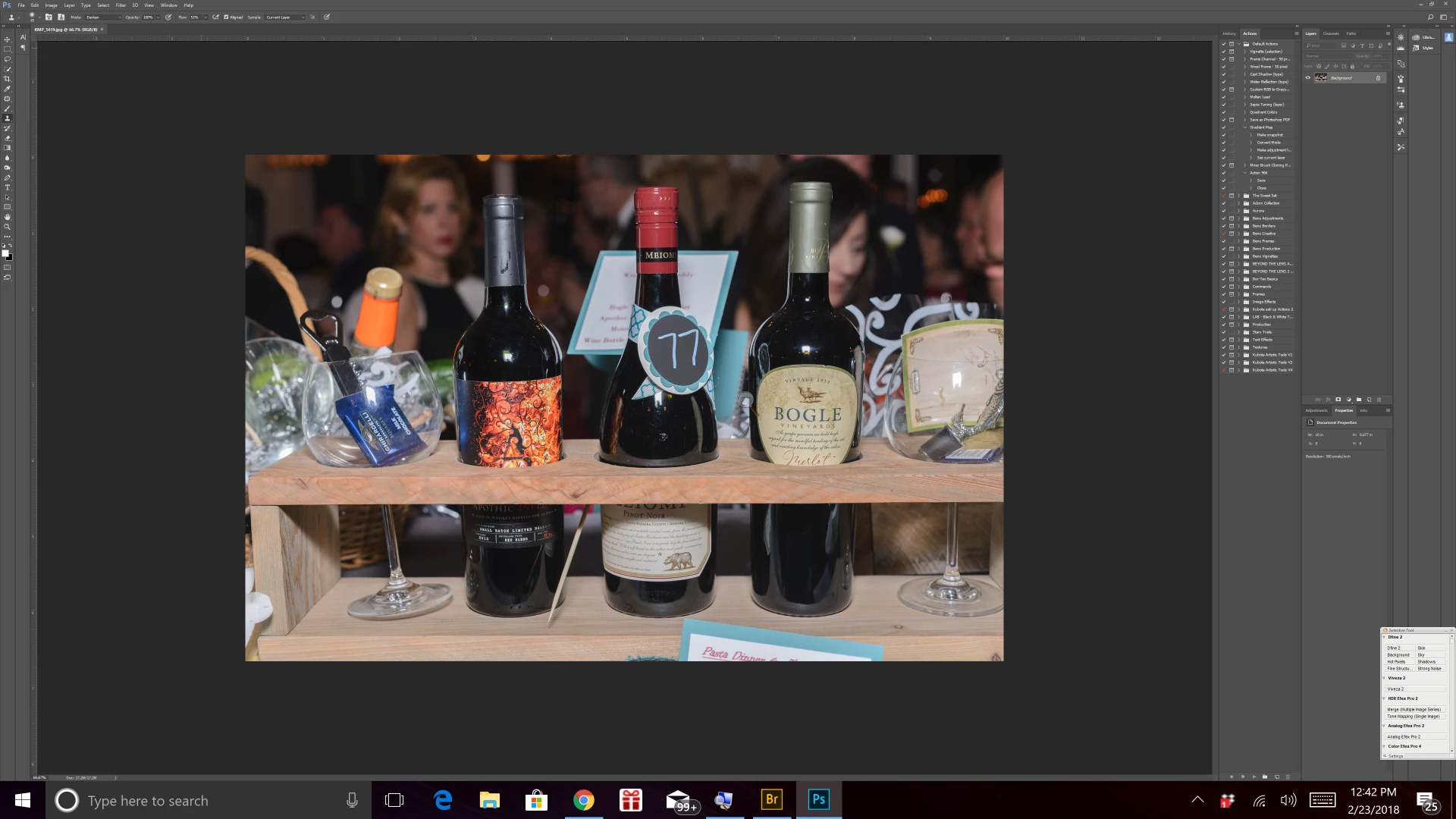Toggle checkmark for Vignette (selection) action

pos(1223,52)
